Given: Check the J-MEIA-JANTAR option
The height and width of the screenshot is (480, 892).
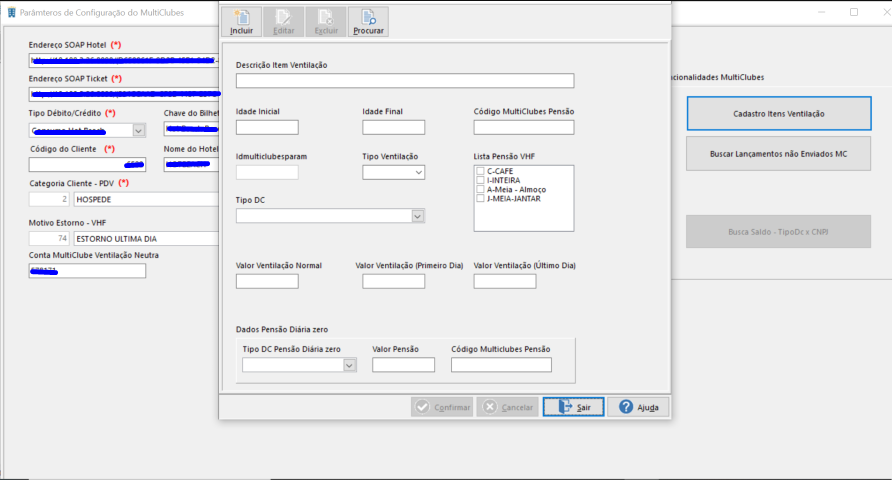Looking at the screenshot, I should pos(481,198).
